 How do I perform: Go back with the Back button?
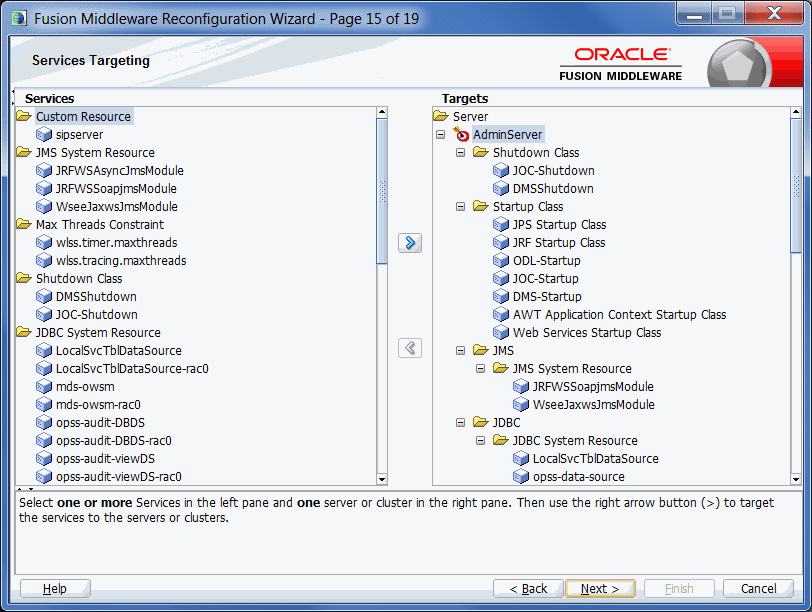tap(528, 589)
